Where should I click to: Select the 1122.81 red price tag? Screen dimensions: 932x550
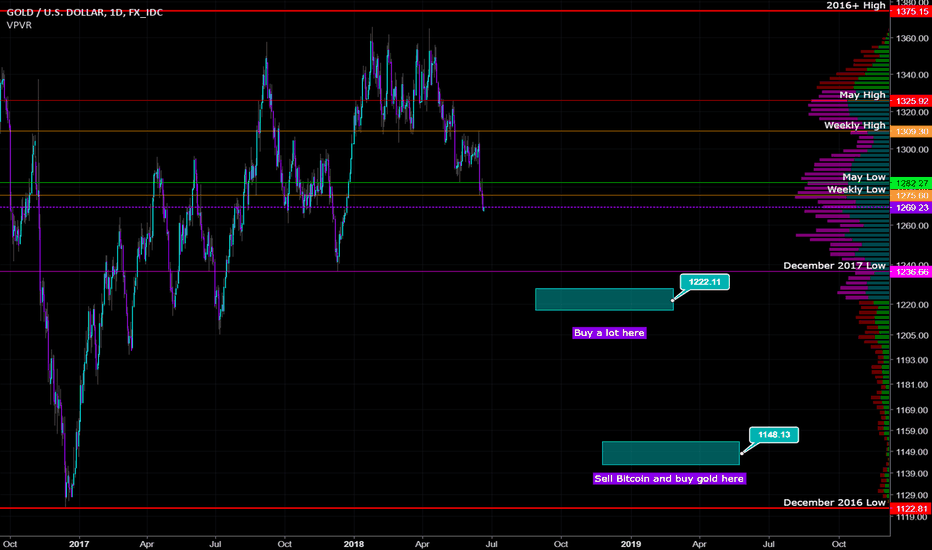(911, 509)
